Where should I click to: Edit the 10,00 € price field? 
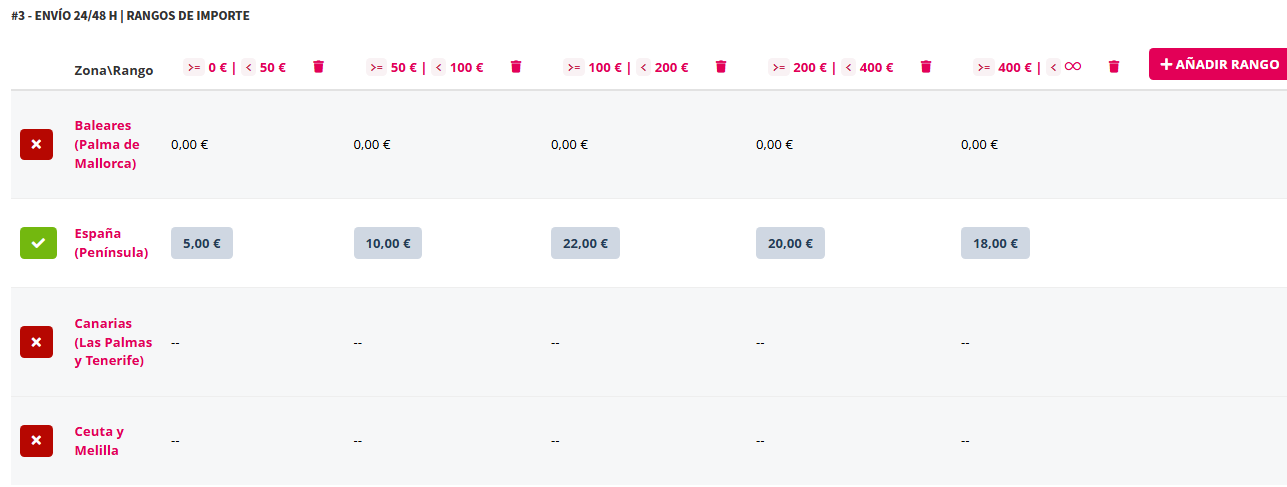tap(388, 243)
